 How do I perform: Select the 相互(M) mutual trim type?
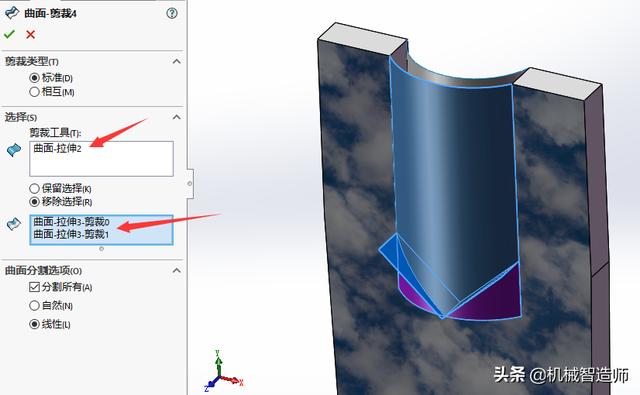coord(34,92)
